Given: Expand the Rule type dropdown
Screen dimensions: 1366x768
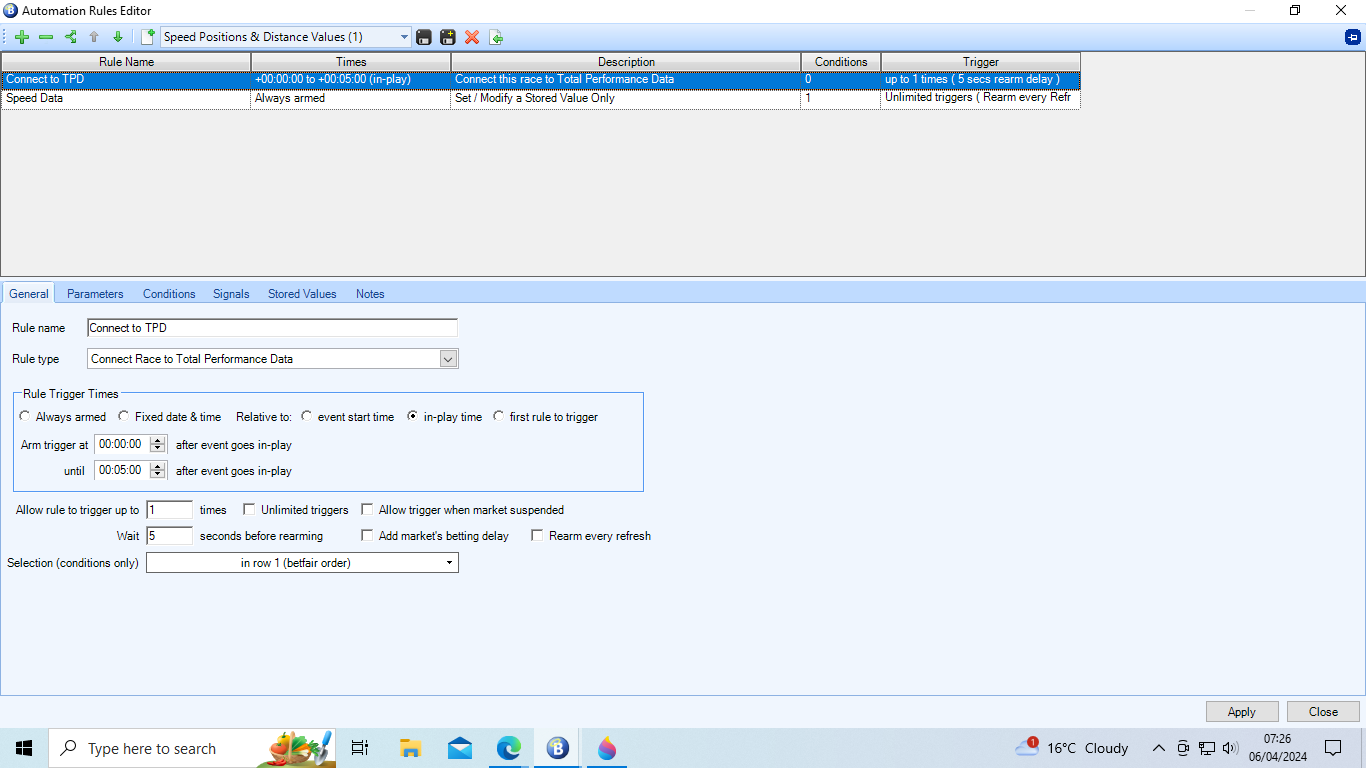Looking at the screenshot, I should pos(448,359).
